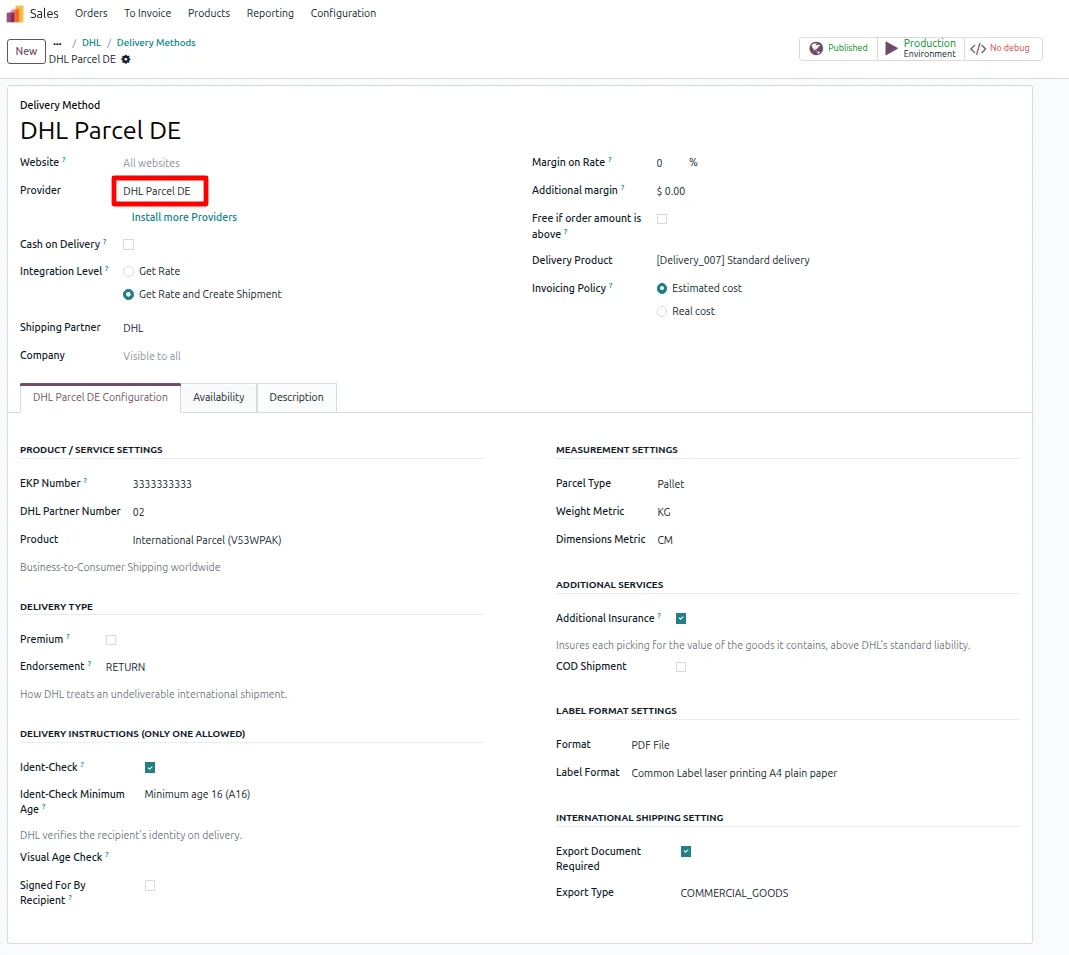Select Get Rate and Create Shipment option
1069x955 pixels.
pyautogui.click(x=128, y=294)
